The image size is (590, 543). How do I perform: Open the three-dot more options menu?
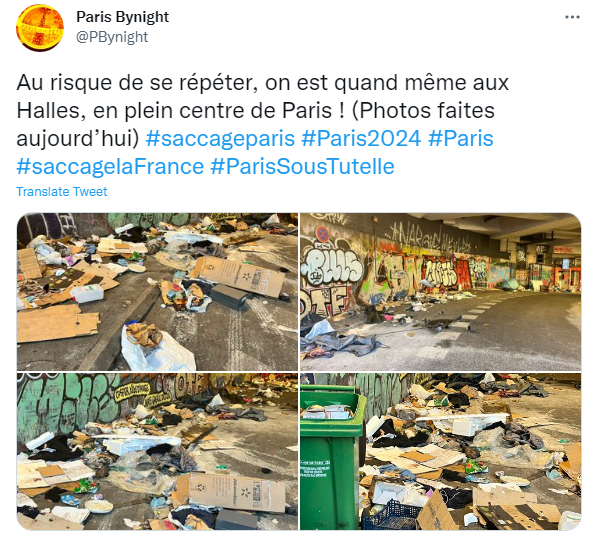tap(572, 17)
